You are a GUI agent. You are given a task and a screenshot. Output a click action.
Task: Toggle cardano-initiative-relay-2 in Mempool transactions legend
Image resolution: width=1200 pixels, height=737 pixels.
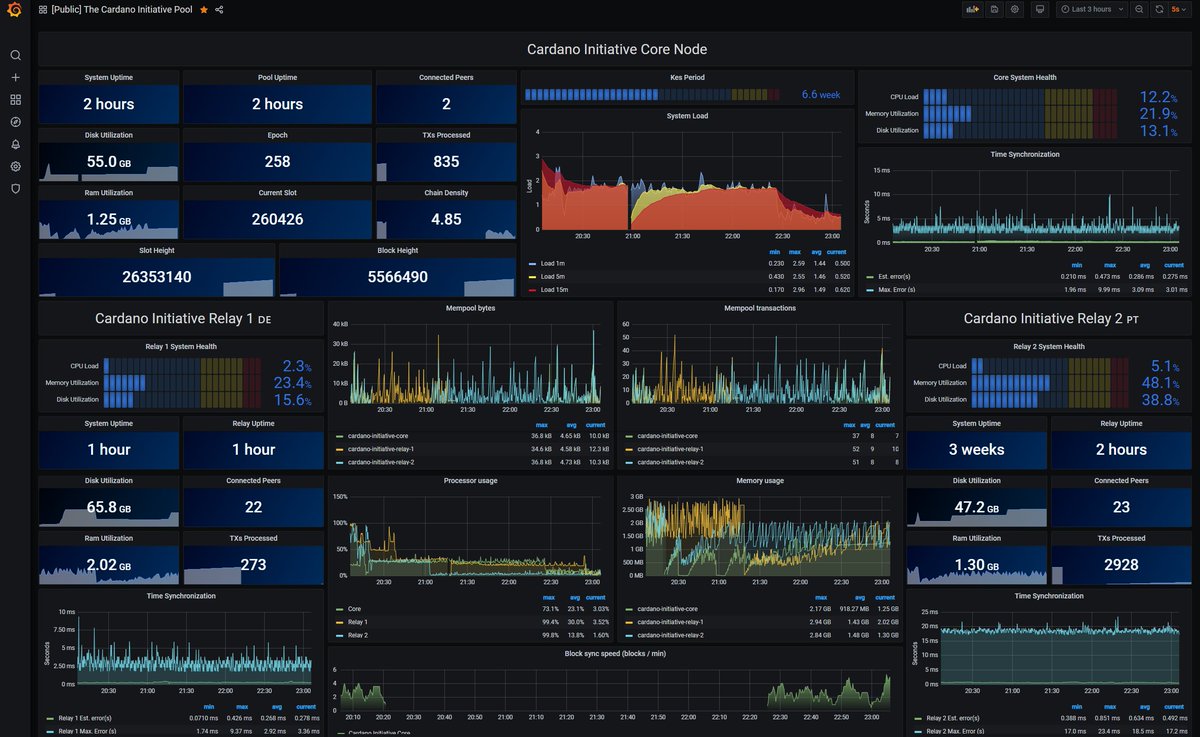point(670,462)
